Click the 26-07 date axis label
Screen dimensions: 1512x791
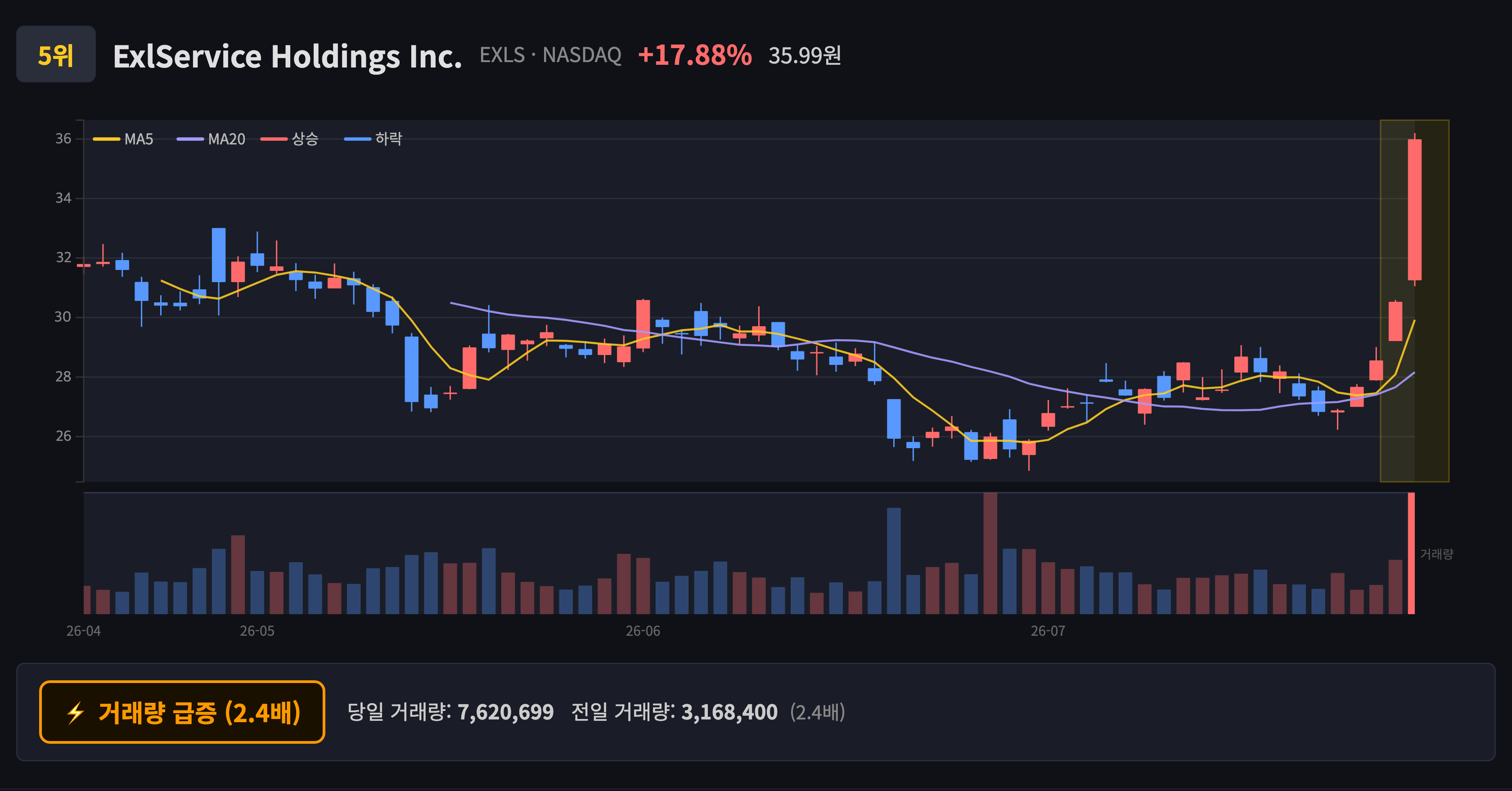point(1048,631)
